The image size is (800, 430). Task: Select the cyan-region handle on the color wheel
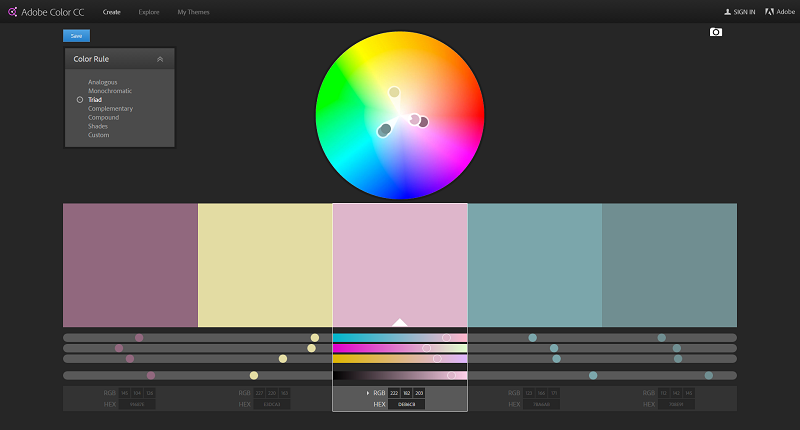[384, 130]
